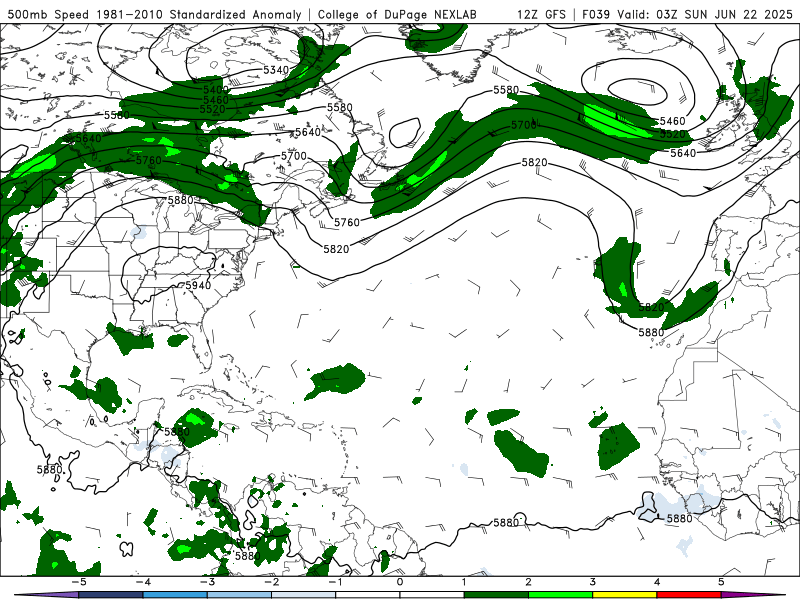Image resolution: width=800 pixels, height=600 pixels.
Task: Click the '500mb Speed 1981-2010 Standardized Anomaly' title
Action: pyautogui.click(x=154, y=14)
